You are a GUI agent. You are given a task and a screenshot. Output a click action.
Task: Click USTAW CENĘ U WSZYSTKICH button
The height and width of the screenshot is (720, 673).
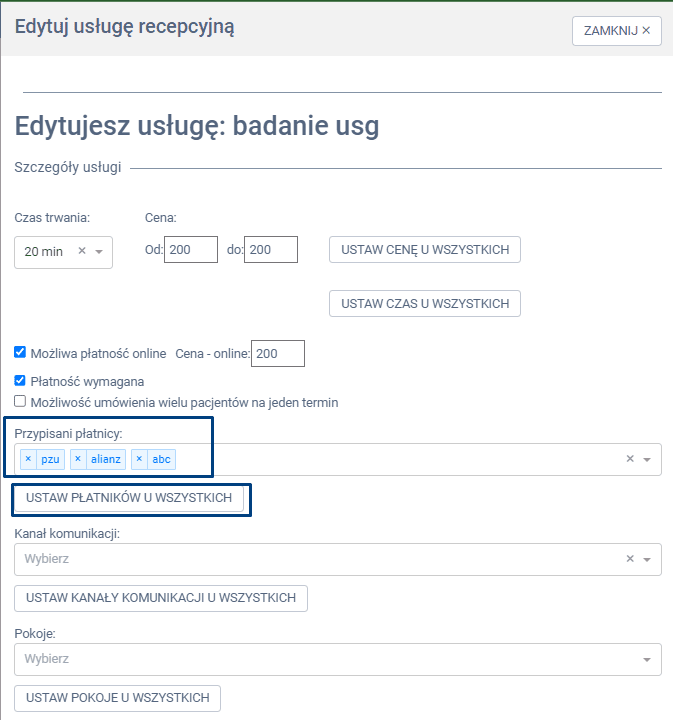click(x=425, y=249)
